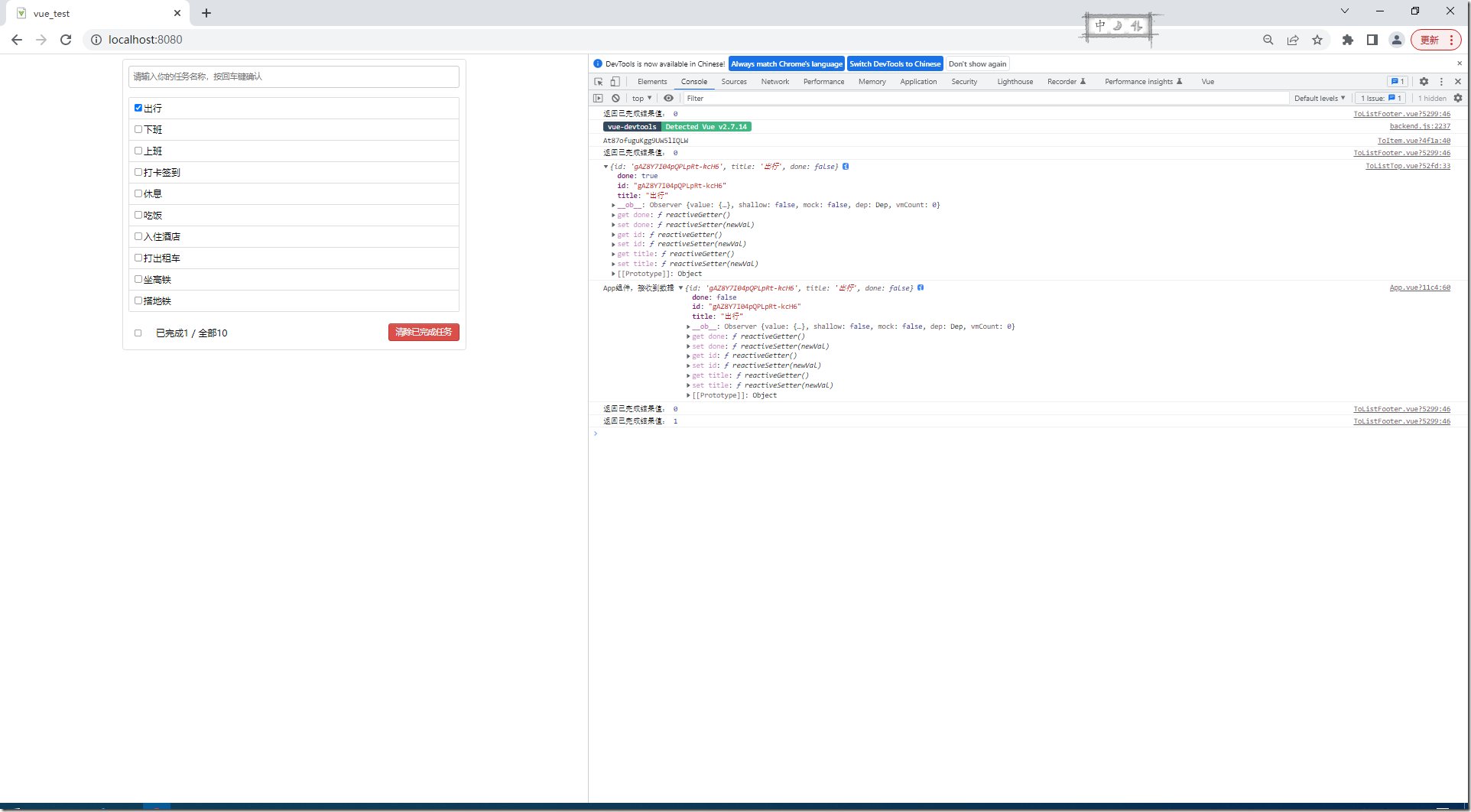1471x812 pixels.
Task: Close the vue_test tab
Action: [177, 13]
